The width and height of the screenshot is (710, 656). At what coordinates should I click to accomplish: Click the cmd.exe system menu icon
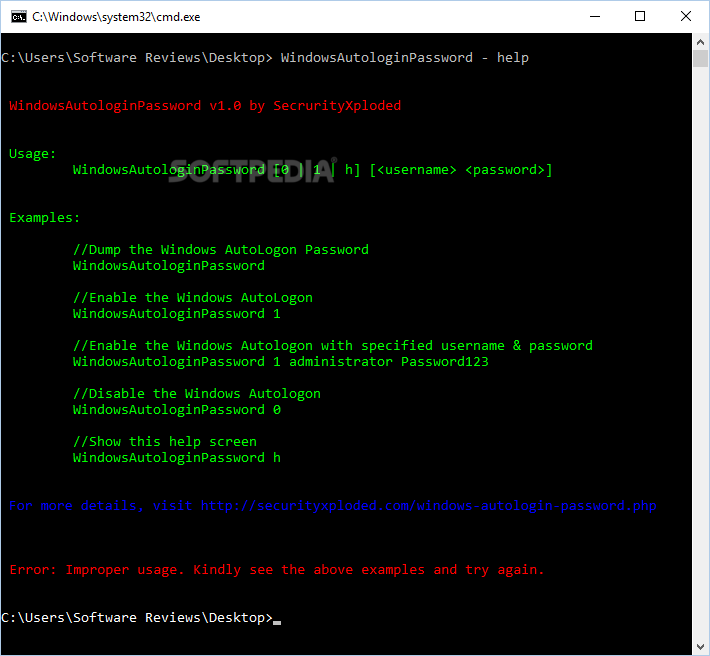19,17
